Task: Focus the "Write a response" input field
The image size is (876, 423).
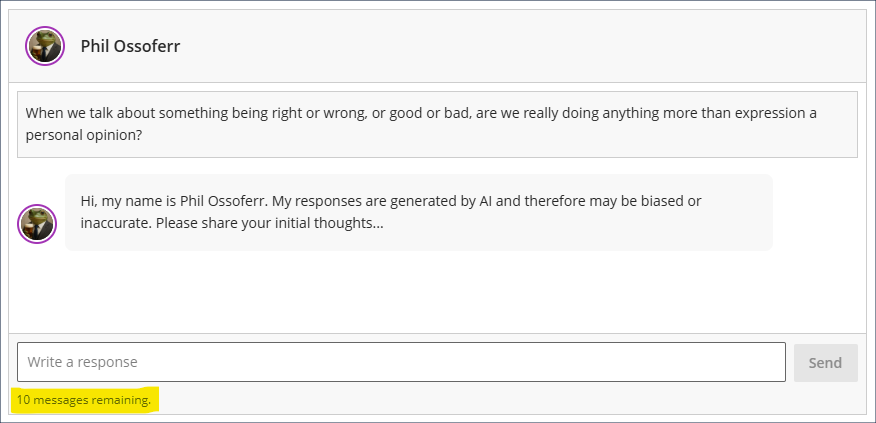Action: 400,362
